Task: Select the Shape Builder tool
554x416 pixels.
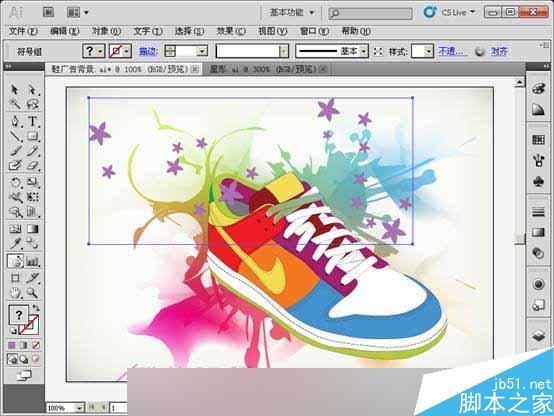Action: (x=14, y=212)
